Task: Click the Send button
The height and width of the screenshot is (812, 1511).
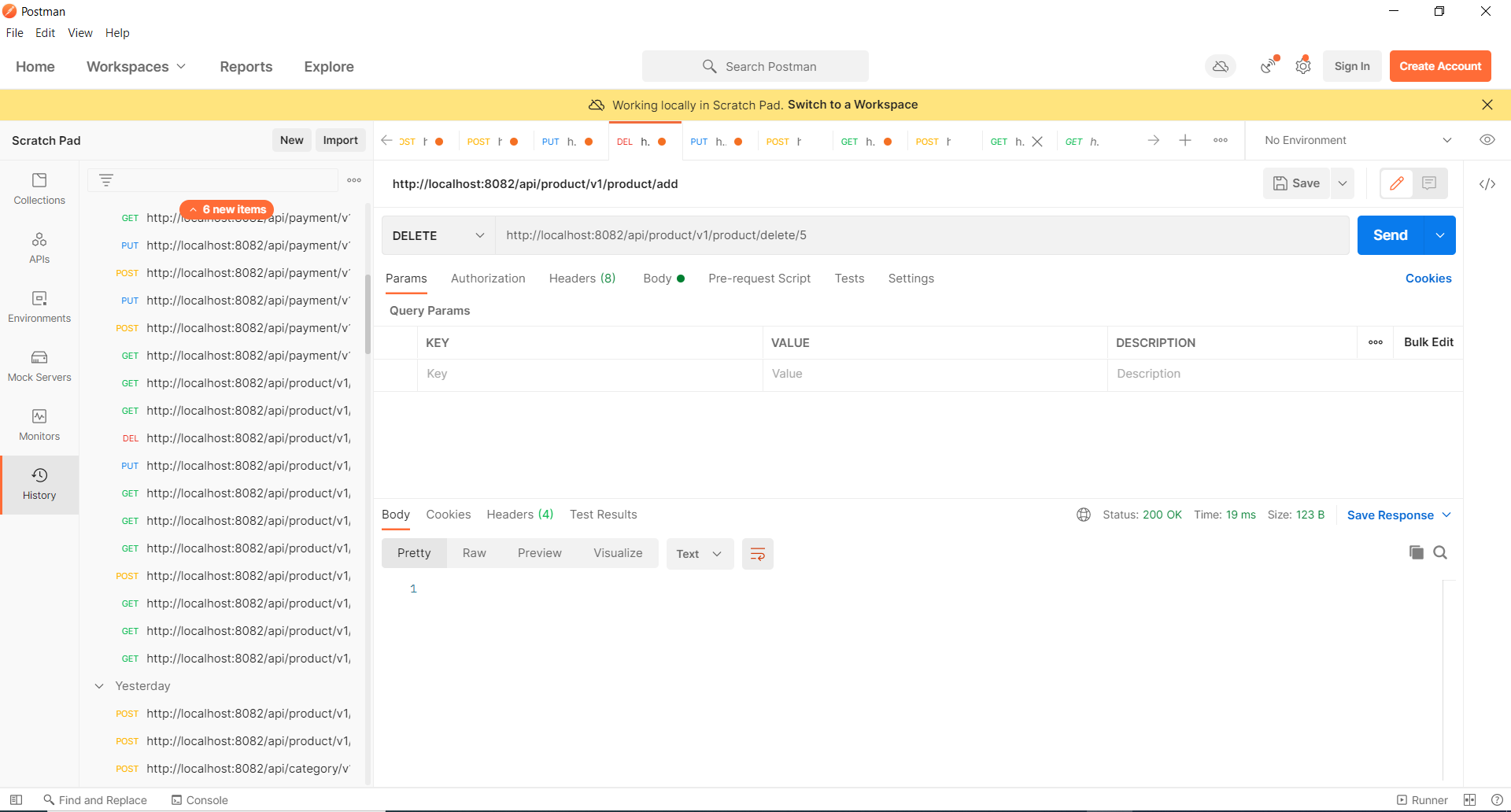Action: tap(1390, 235)
